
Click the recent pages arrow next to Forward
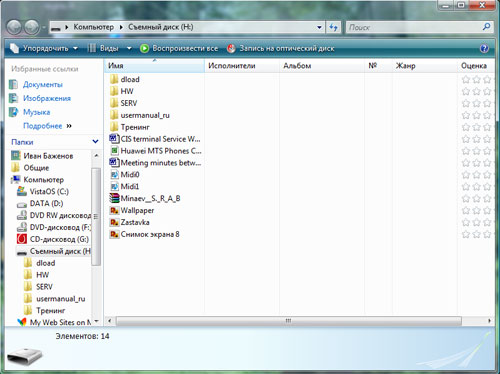(x=44, y=28)
